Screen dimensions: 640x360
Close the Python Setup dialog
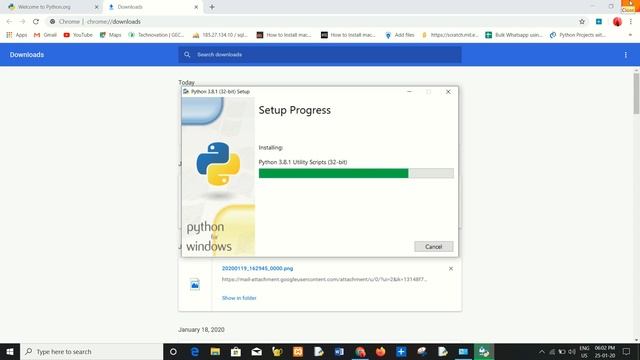[x=448, y=92]
